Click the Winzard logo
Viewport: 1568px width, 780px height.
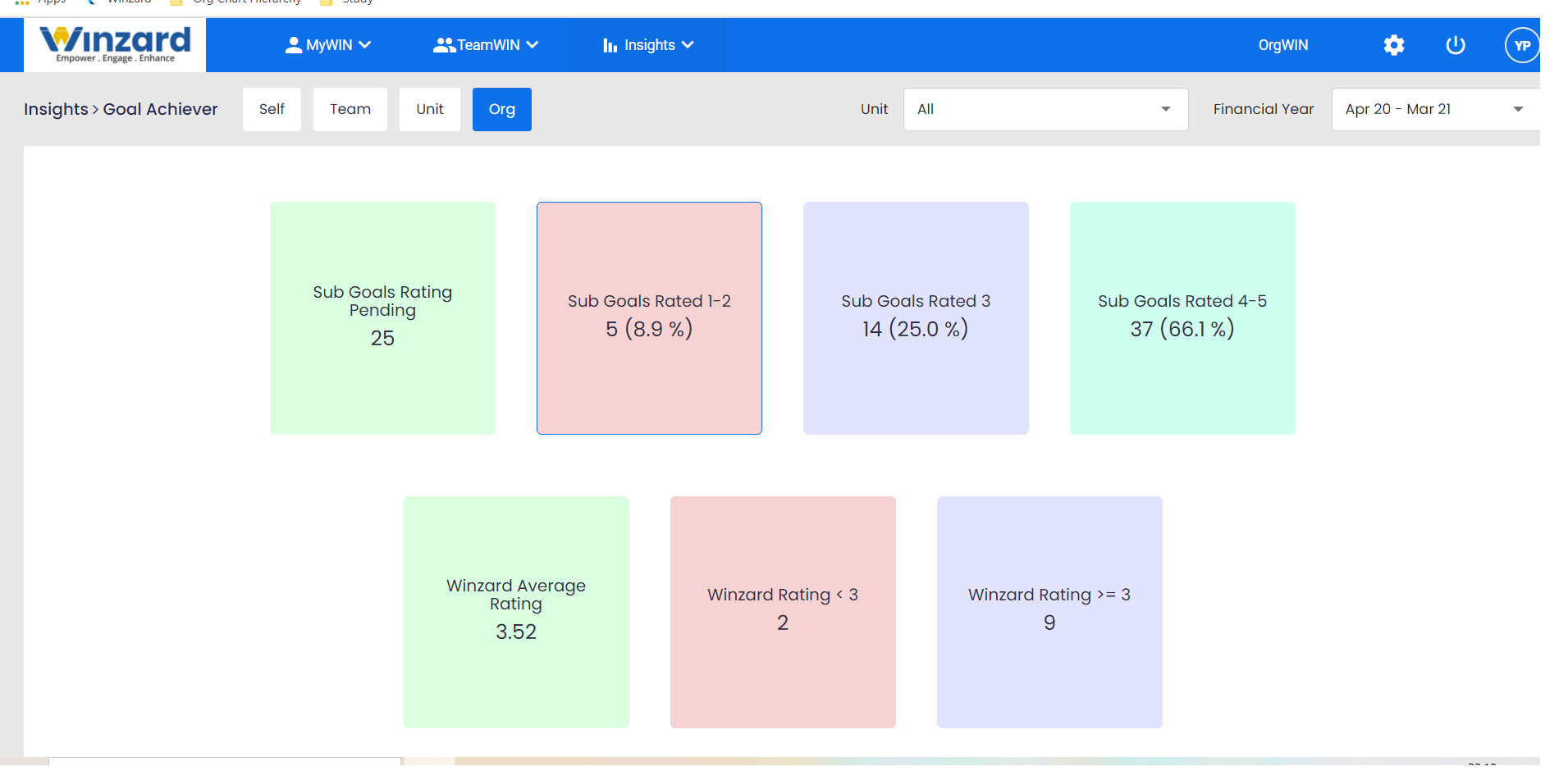[114, 44]
